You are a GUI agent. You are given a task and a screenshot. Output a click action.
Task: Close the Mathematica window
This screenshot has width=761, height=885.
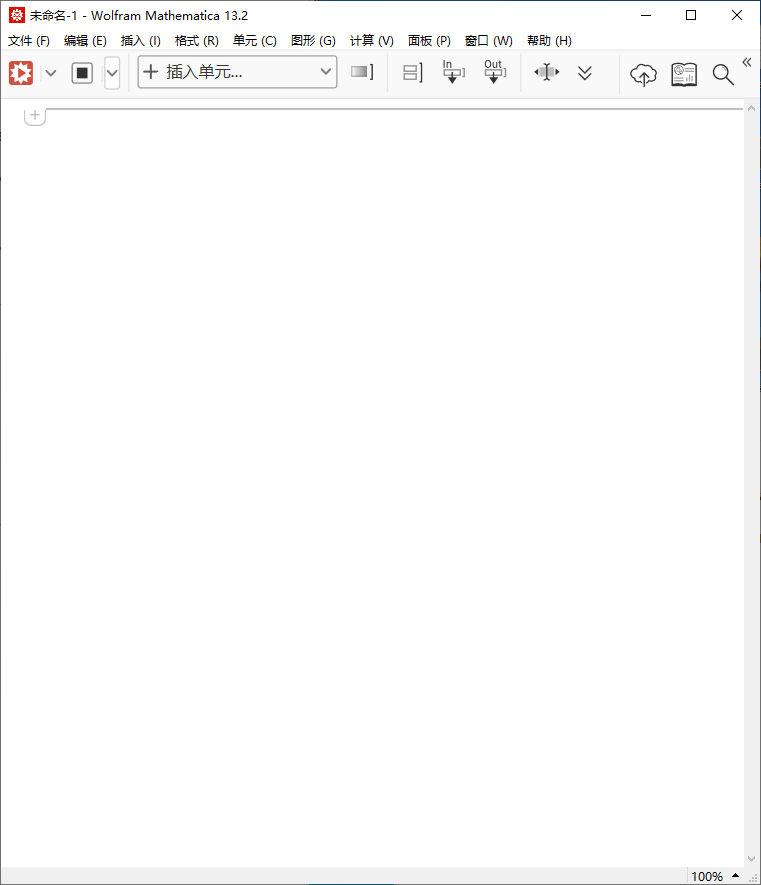[737, 15]
